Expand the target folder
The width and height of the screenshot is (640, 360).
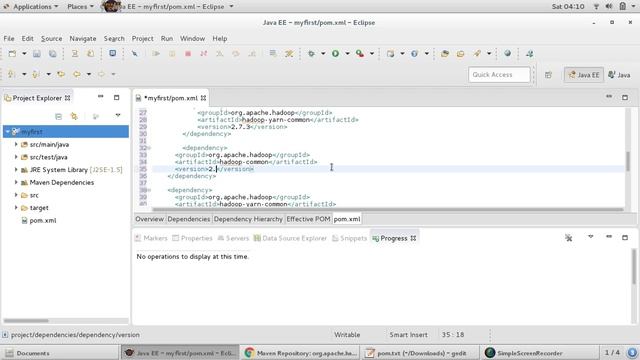click(16, 208)
